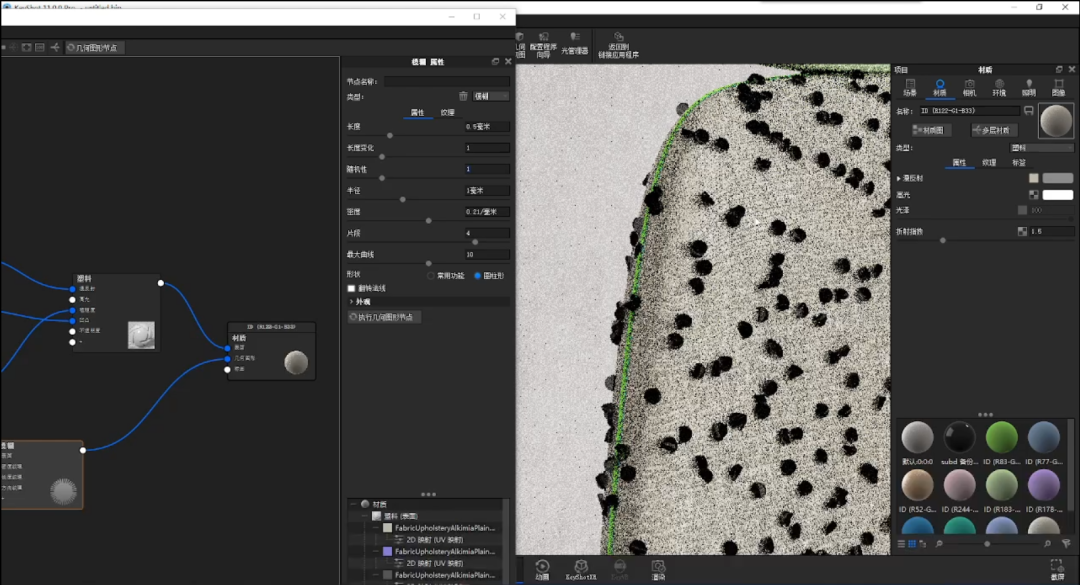The height and width of the screenshot is (585, 1080).
Task: Collapse the first FabricUpholsteryAlkimiaPlain tree item
Action: click(377, 528)
